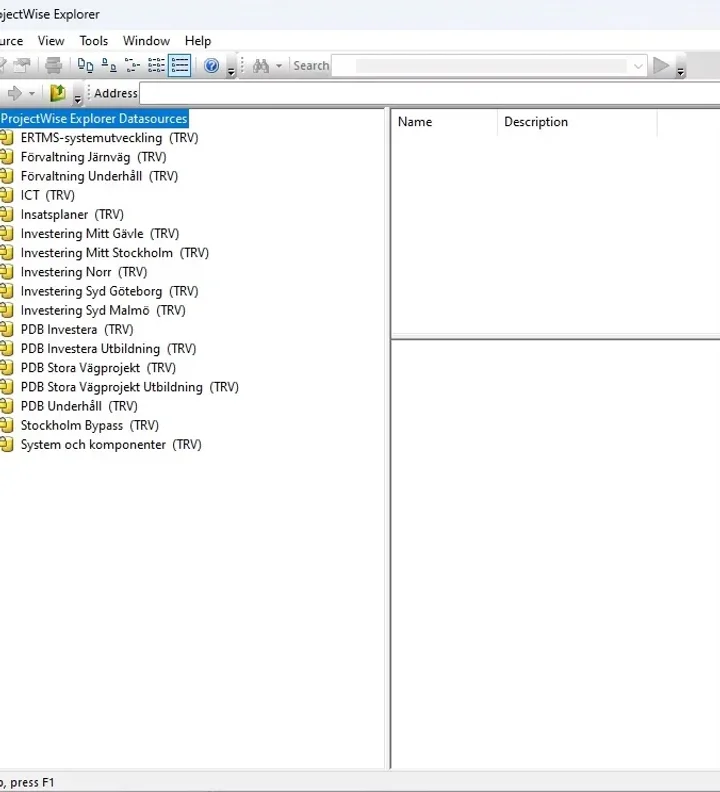Select System och komponenter (TRV) datasource
This screenshot has width=720, height=792.
click(111, 445)
